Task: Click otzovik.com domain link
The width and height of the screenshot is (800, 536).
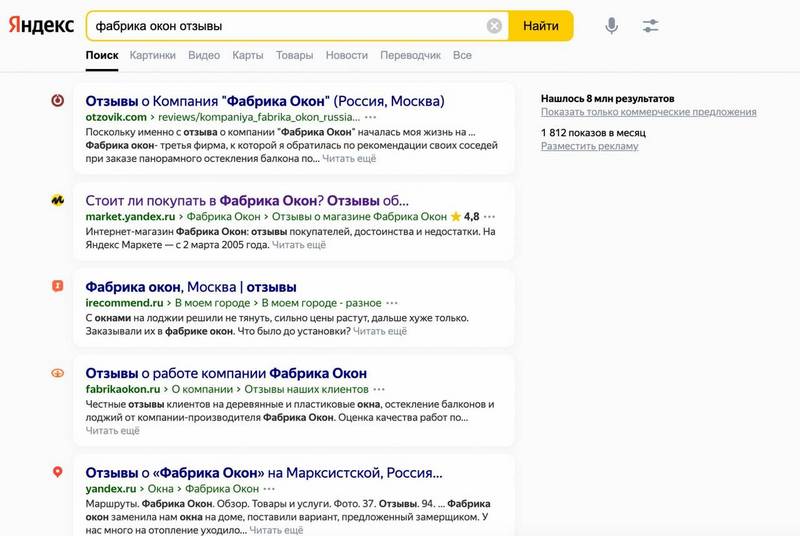Action: (116, 117)
